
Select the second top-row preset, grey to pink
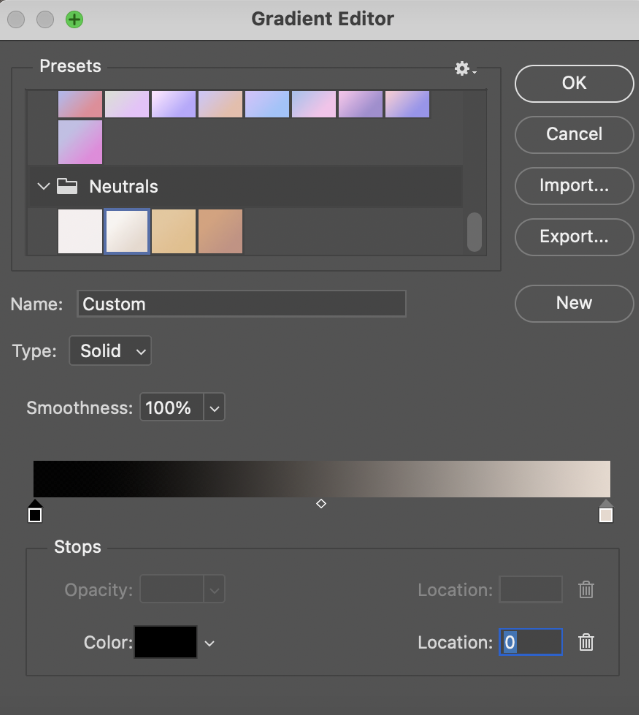point(127,104)
